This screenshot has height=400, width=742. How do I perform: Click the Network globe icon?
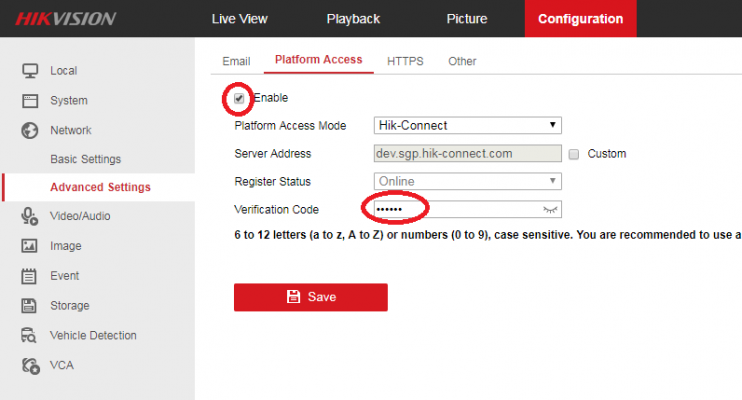pos(30,131)
